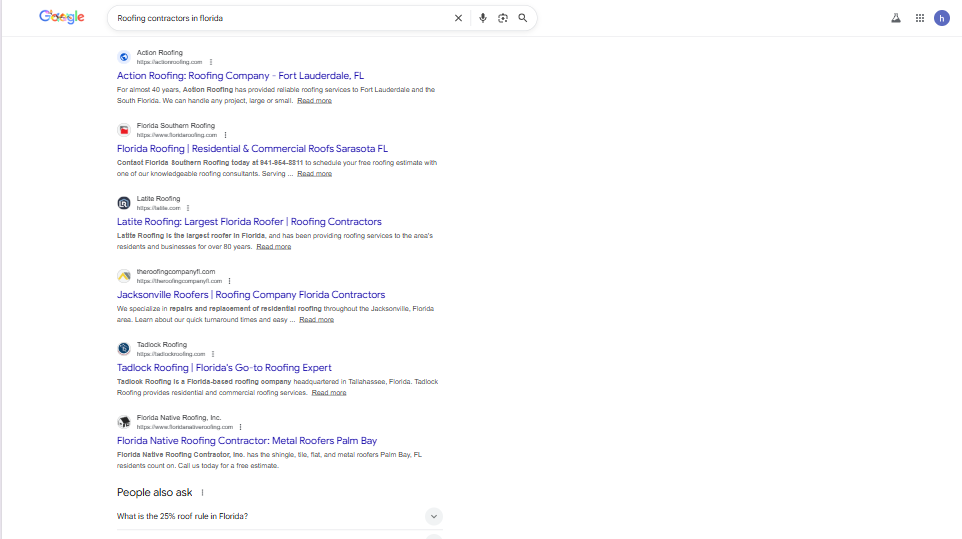Open Search Labs flask icon
Image resolution: width=962 pixels, height=539 pixels.
pos(896,18)
